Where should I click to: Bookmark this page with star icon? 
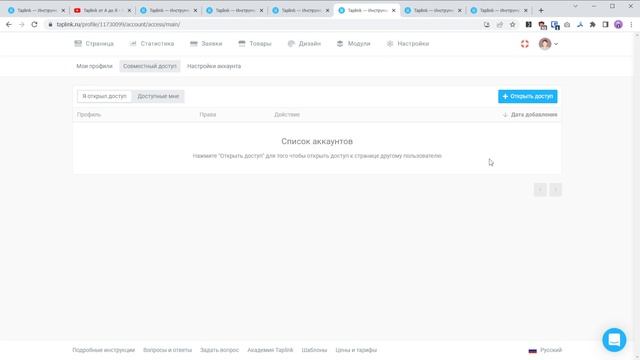[513, 24]
